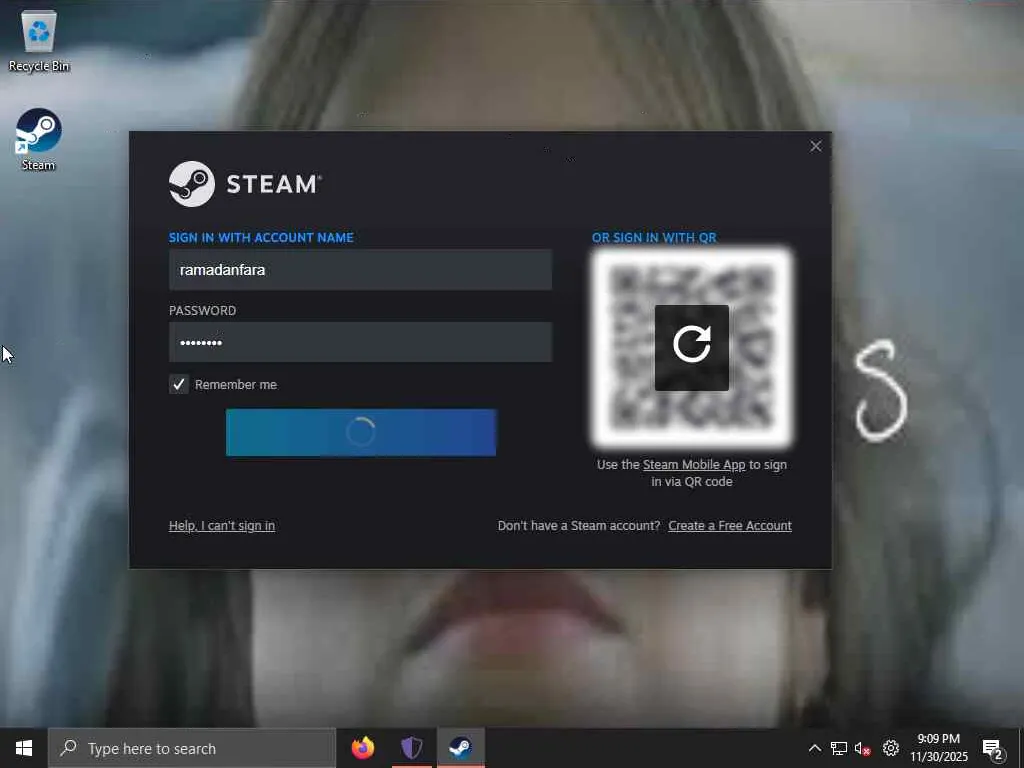Show hidden system tray icons

click(814, 748)
